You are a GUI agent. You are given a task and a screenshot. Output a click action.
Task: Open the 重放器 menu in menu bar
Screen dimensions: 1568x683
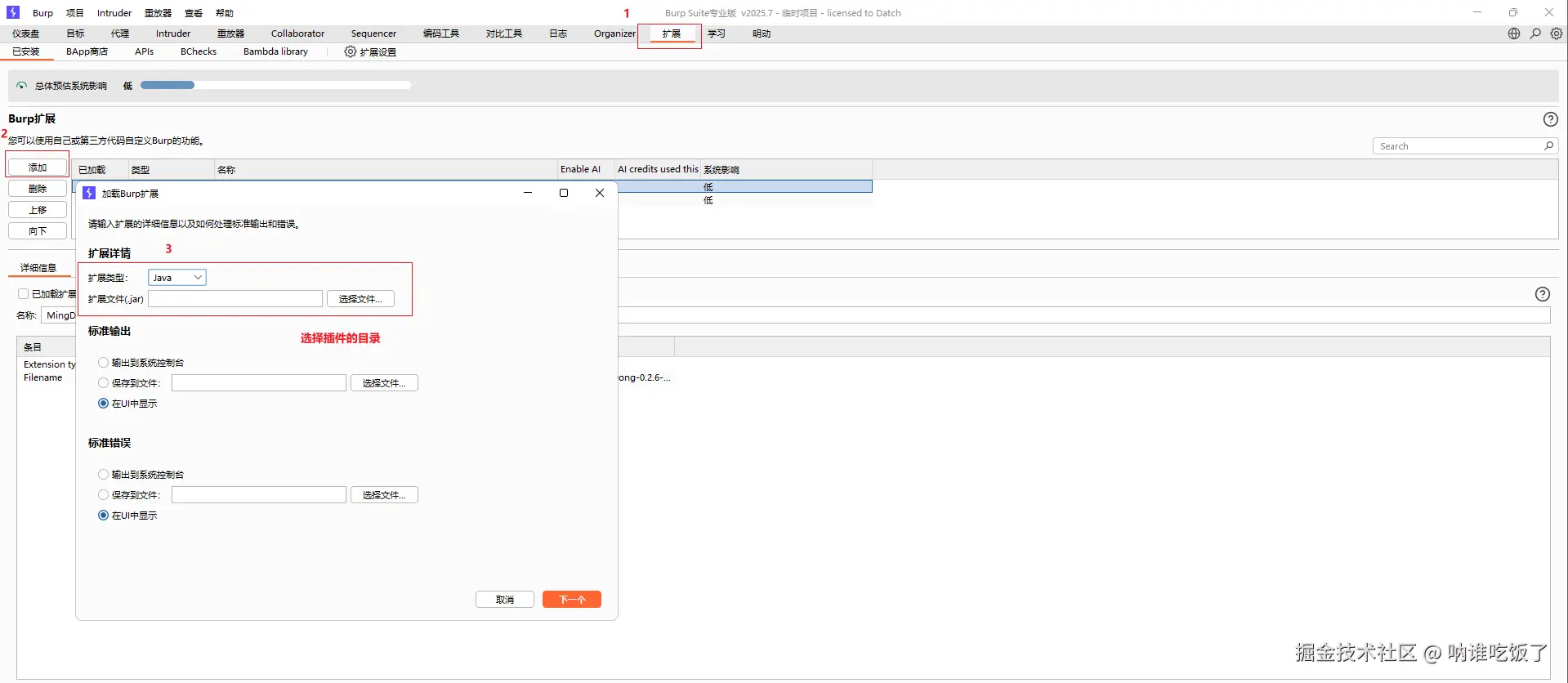pos(158,13)
